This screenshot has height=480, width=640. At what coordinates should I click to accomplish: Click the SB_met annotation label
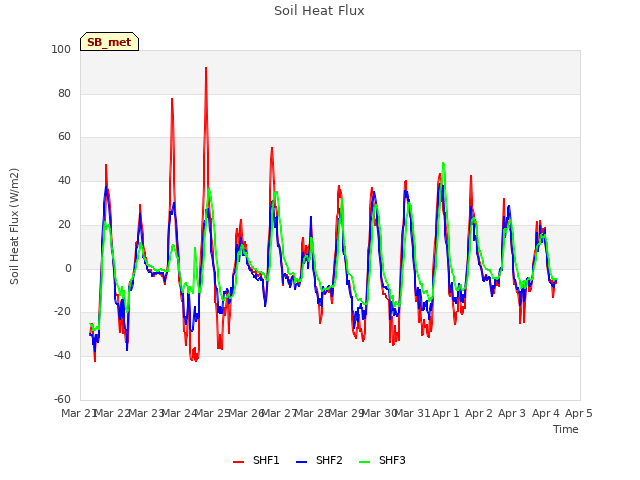point(109,42)
